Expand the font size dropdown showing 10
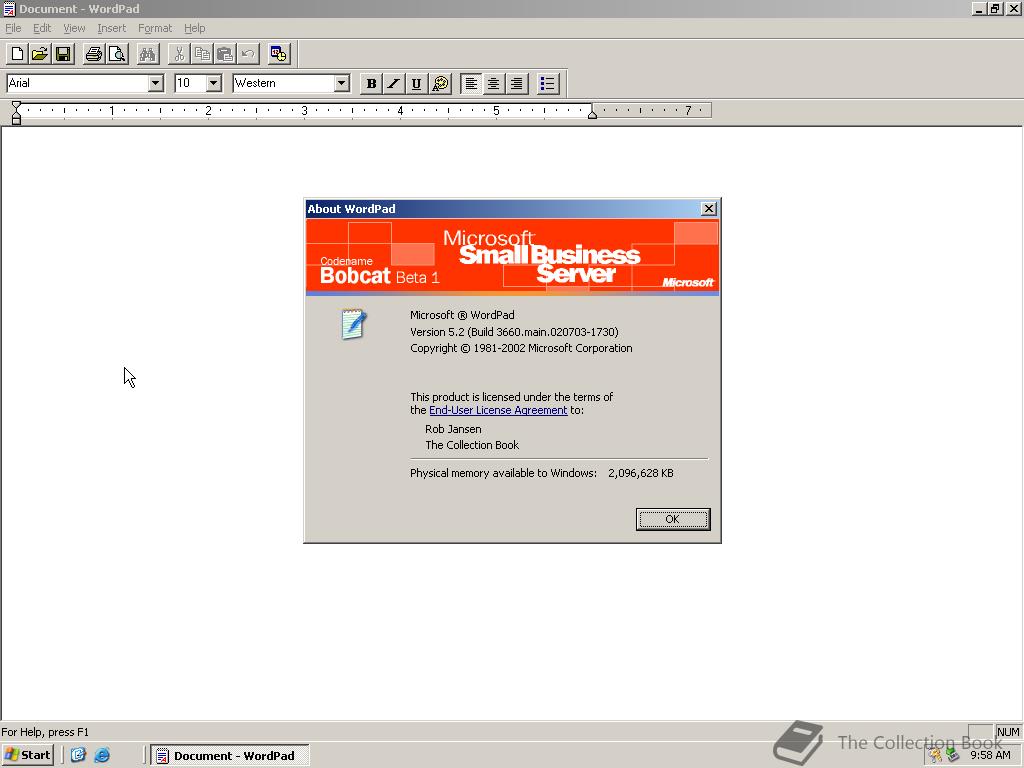This screenshot has width=1024, height=768. (214, 83)
